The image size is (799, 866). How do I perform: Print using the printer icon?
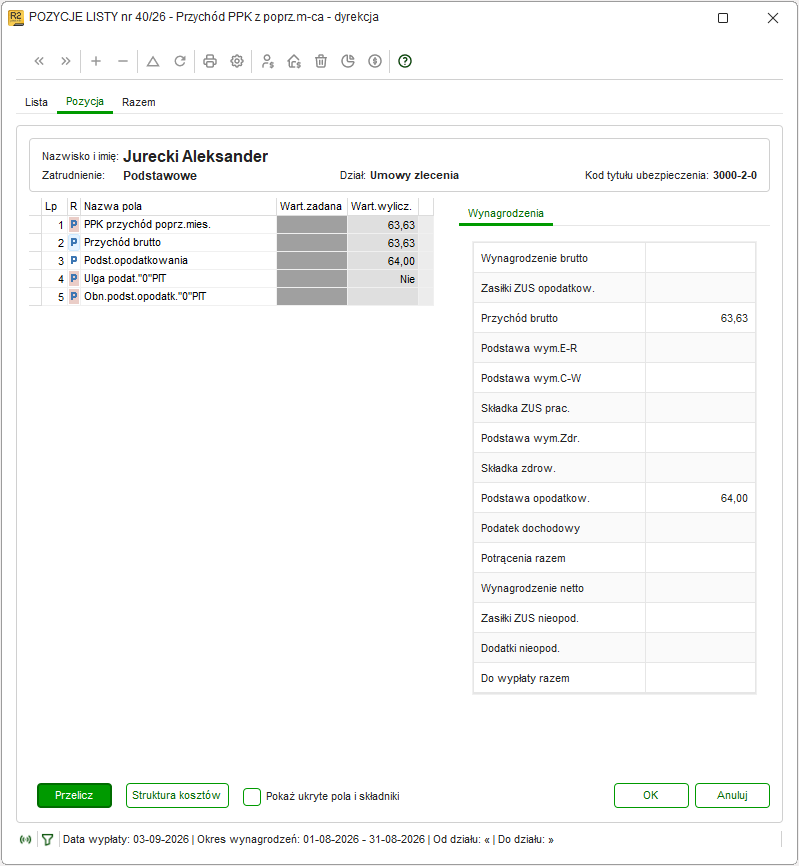pyautogui.click(x=210, y=61)
